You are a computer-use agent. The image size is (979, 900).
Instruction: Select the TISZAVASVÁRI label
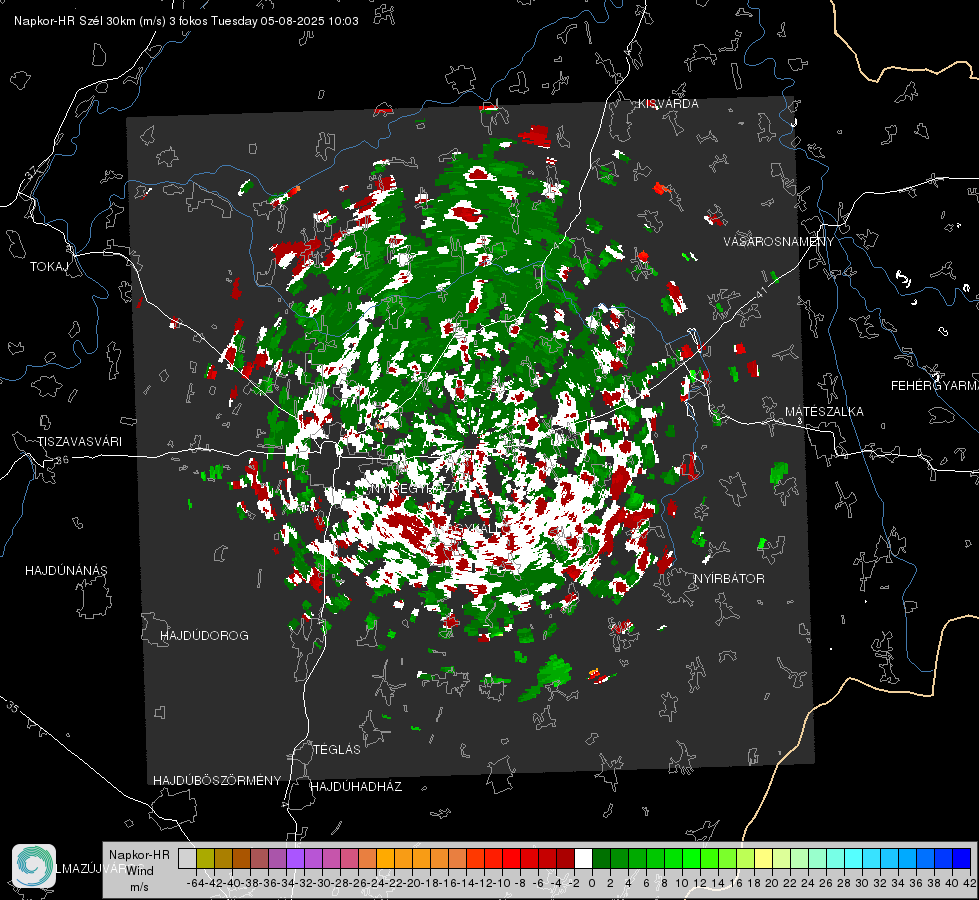pyautogui.click(x=79, y=442)
